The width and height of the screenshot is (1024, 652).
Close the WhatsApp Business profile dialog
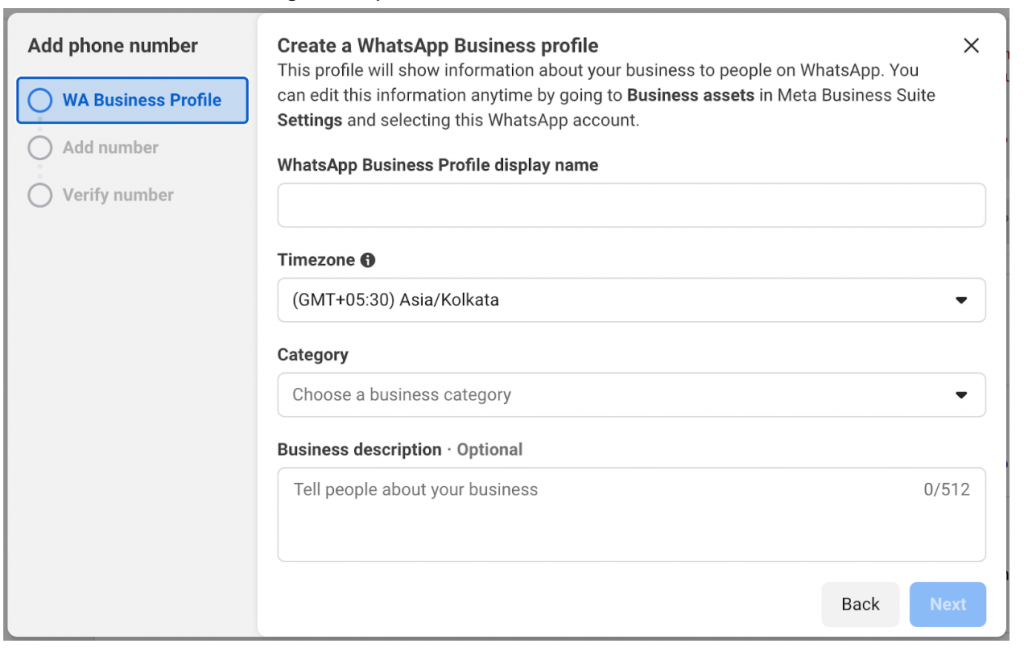click(x=971, y=46)
